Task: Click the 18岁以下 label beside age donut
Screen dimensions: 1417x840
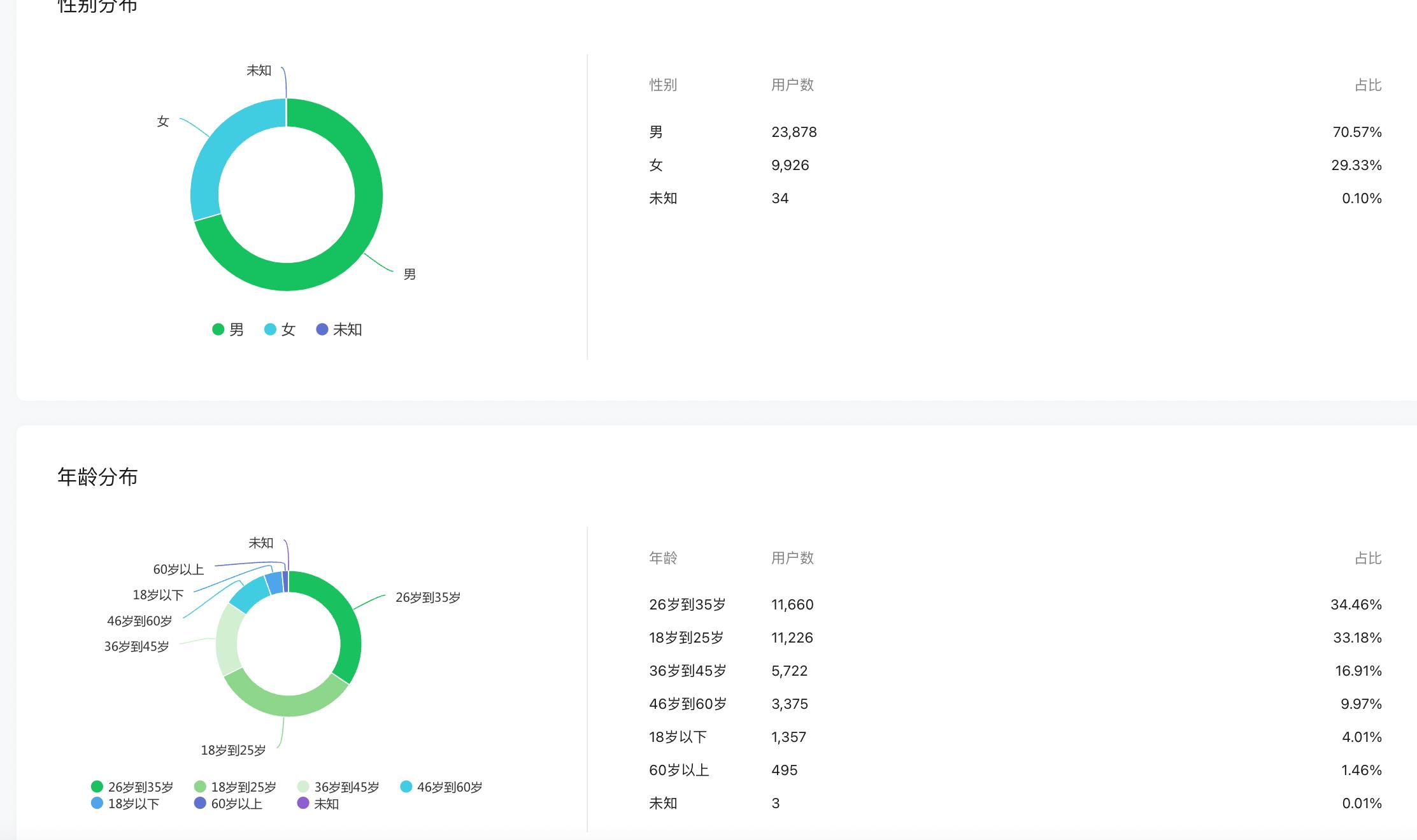Action: tap(158, 595)
